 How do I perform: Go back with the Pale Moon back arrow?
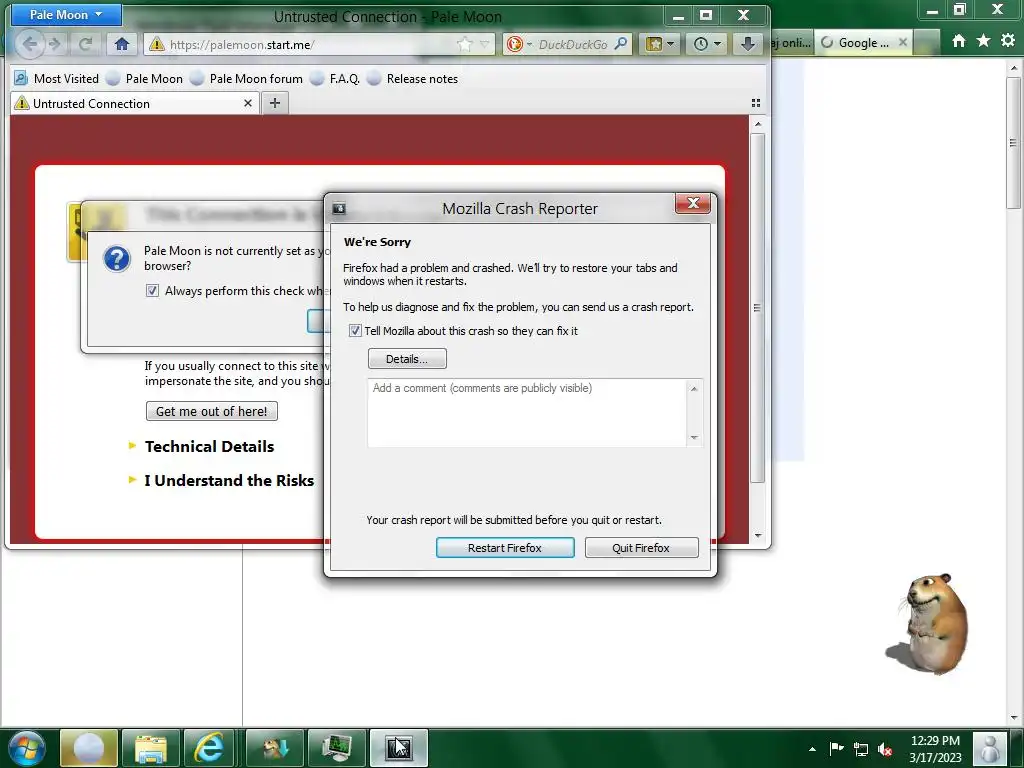[x=29, y=44]
